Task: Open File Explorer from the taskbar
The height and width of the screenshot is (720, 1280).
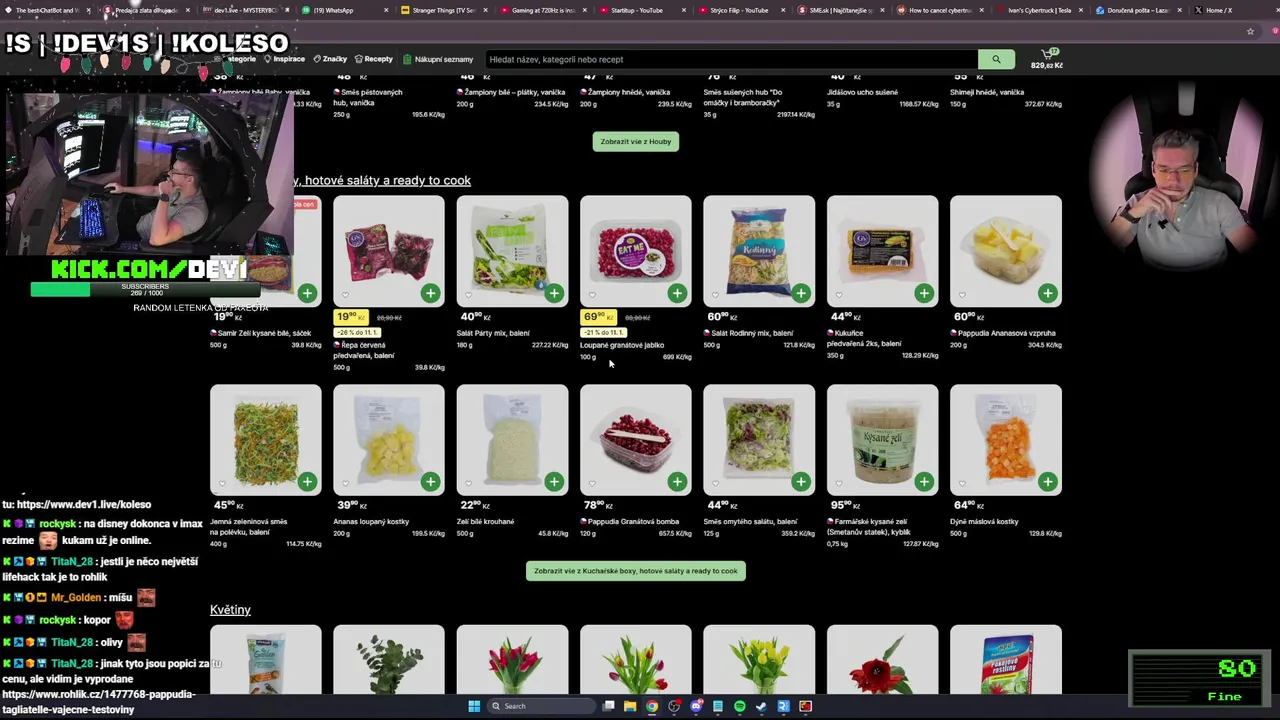Action: [630, 706]
